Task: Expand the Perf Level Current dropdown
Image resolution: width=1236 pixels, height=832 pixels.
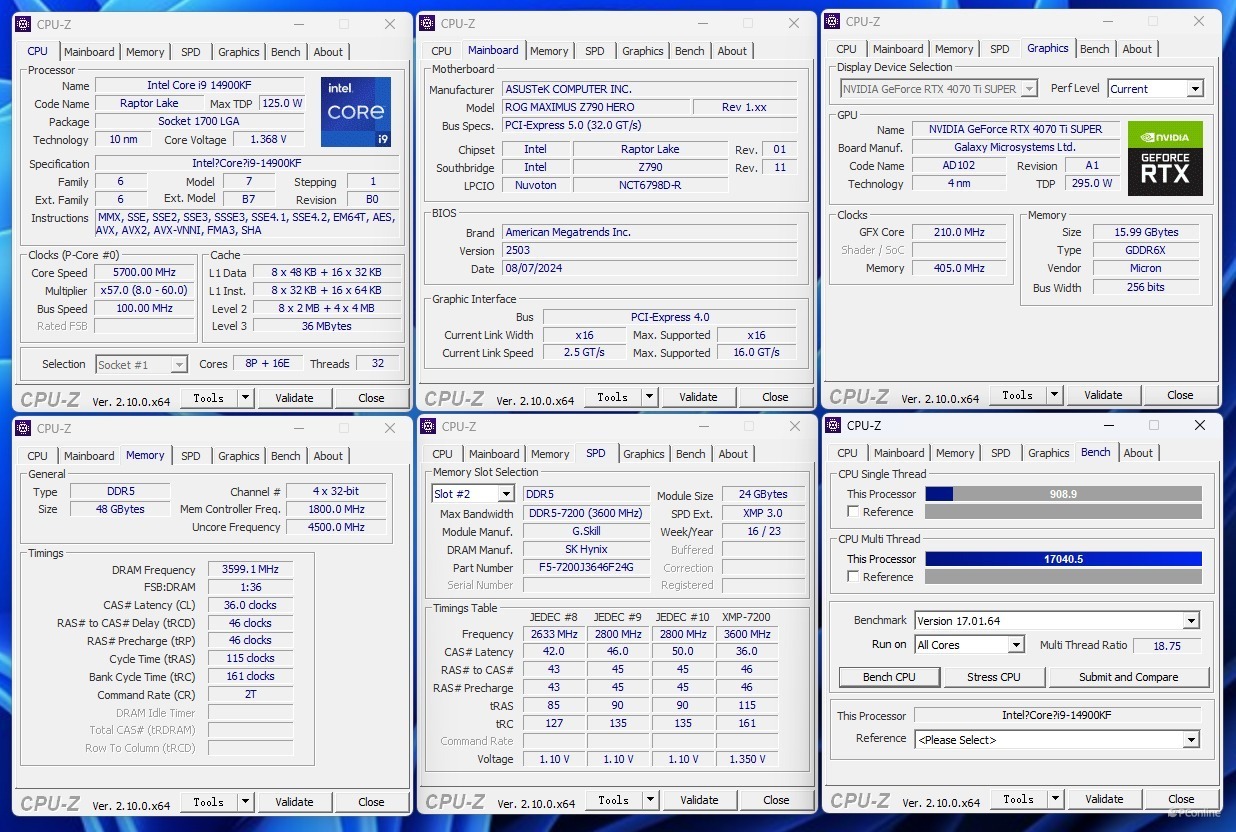Action: [1194, 89]
